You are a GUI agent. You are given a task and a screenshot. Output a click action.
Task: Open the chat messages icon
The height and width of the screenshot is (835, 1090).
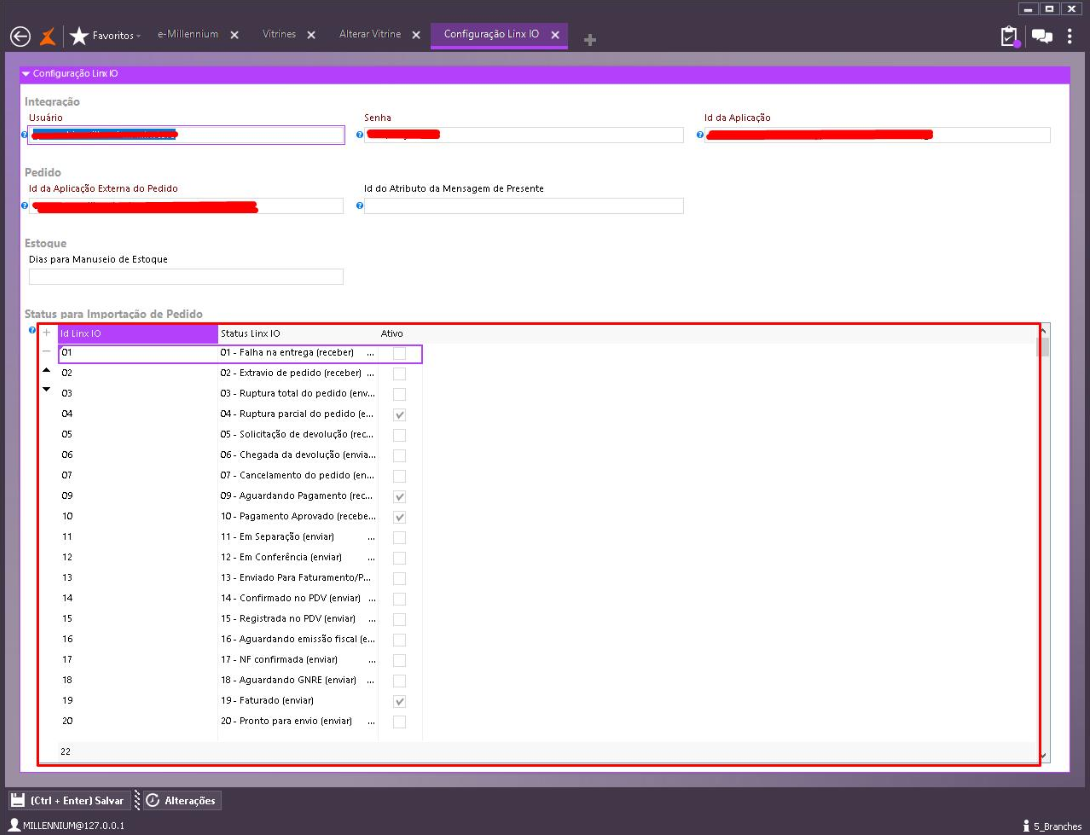[x=1041, y=36]
